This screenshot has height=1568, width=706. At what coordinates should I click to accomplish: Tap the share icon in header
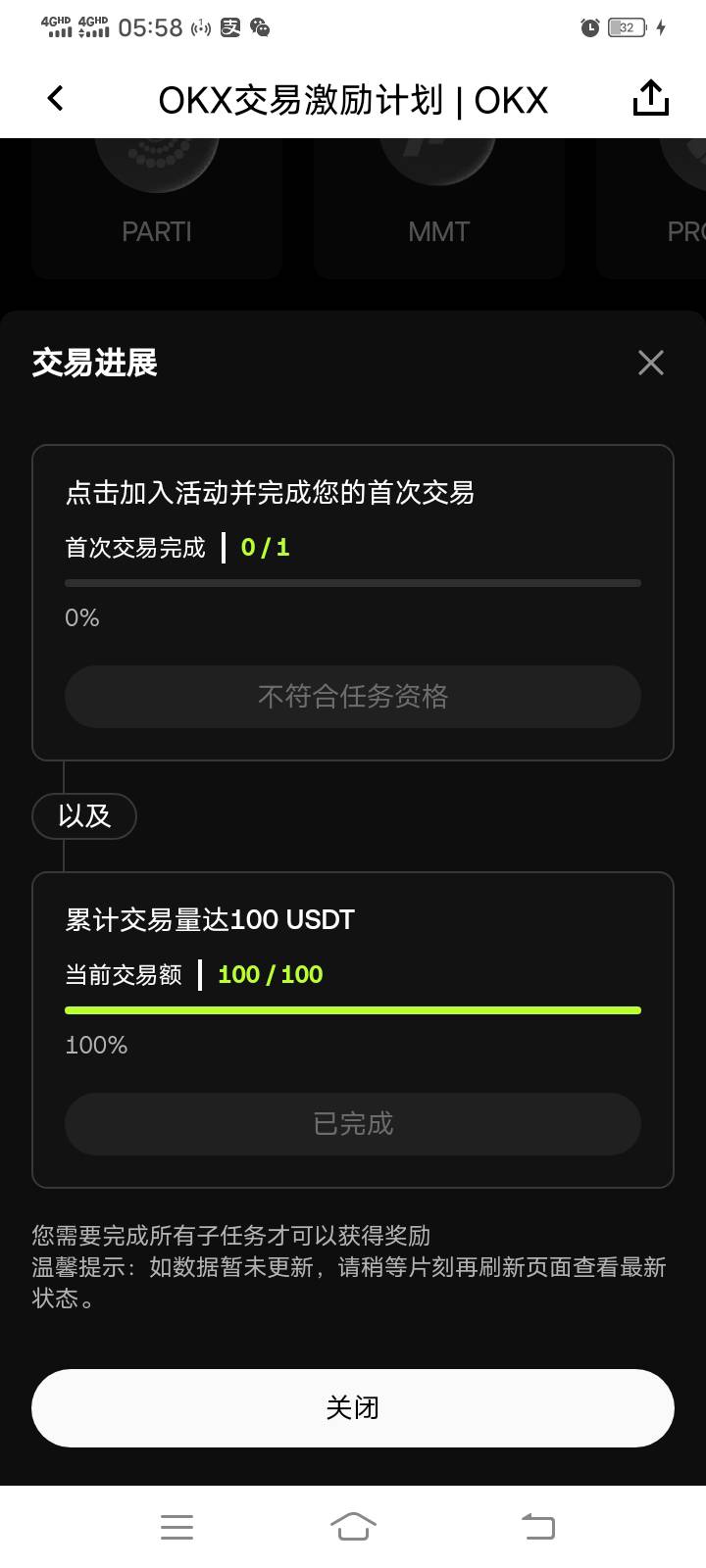650,98
